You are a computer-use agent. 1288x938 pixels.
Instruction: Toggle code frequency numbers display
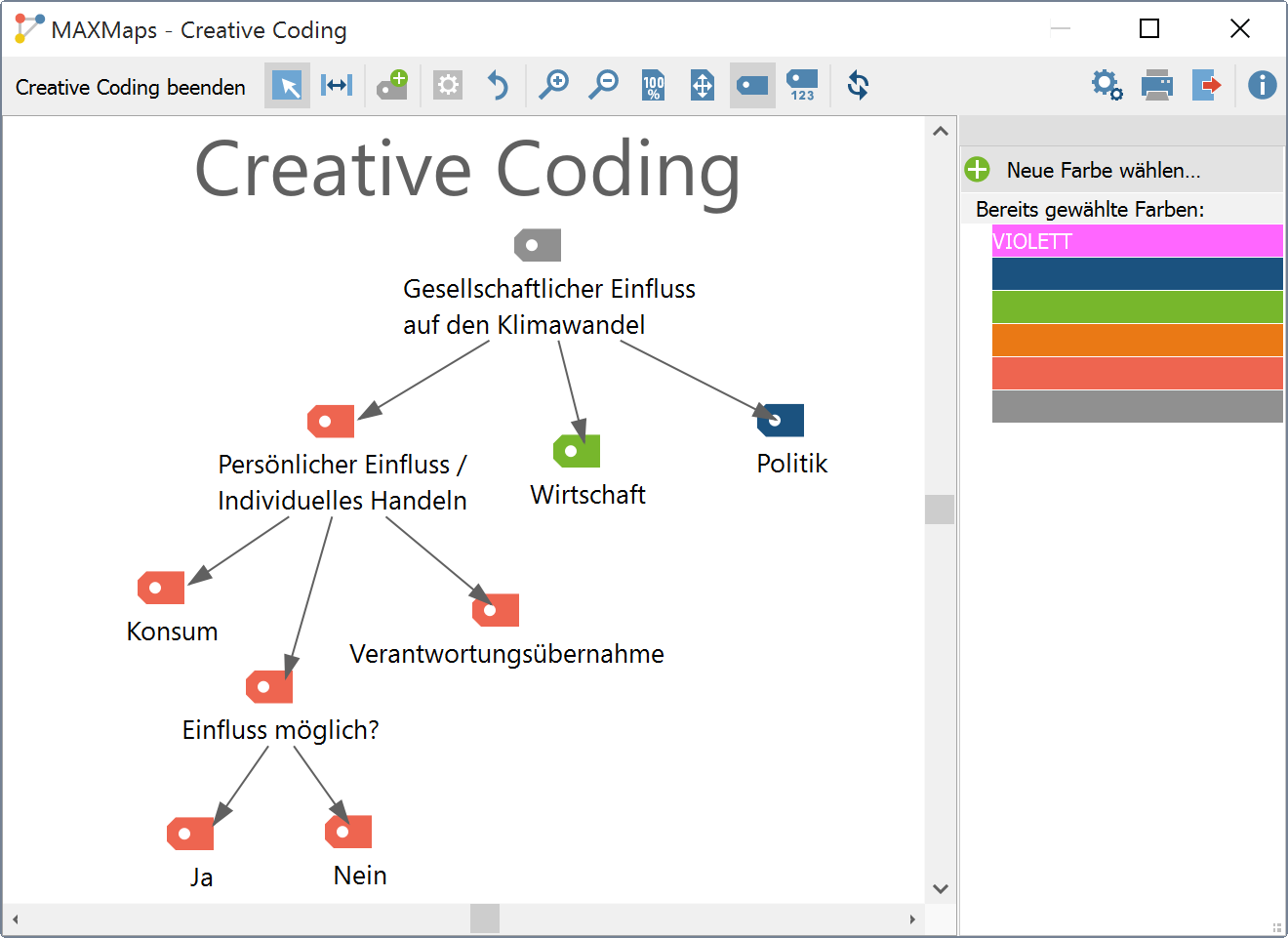[x=802, y=86]
